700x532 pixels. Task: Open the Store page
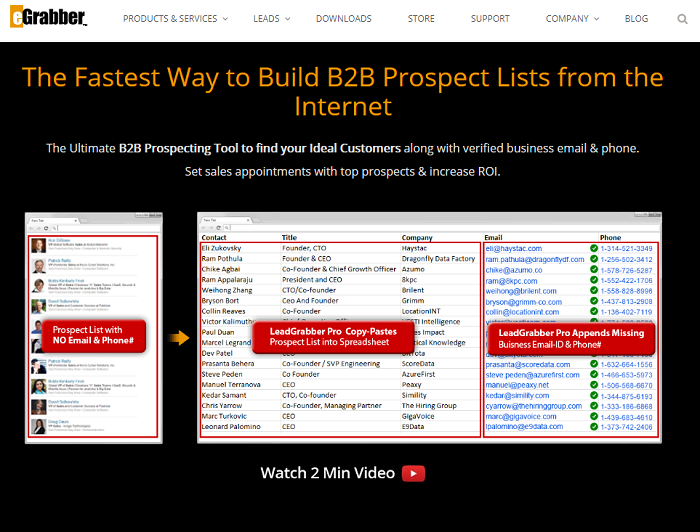(x=421, y=19)
